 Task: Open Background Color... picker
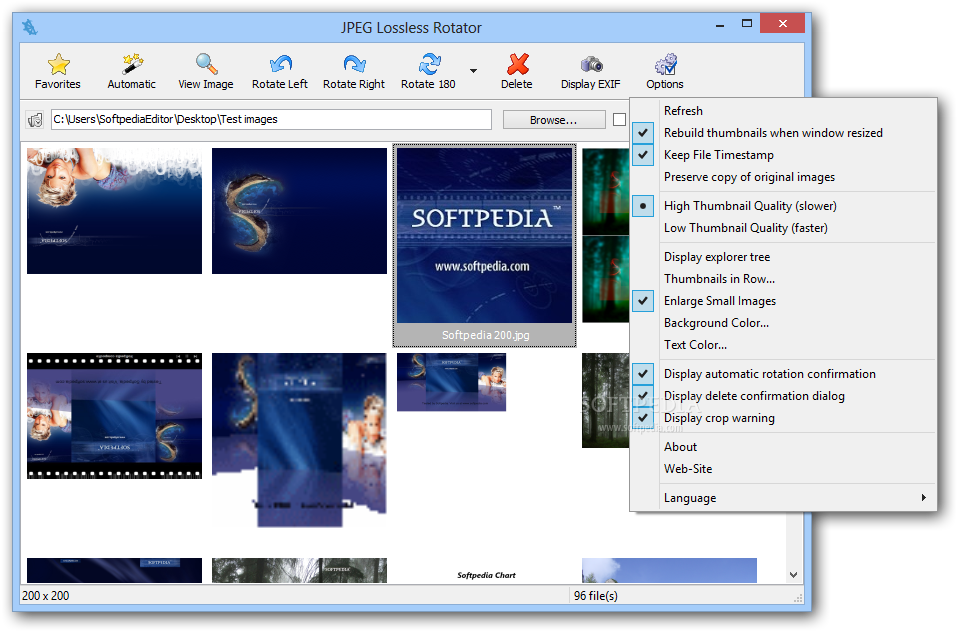click(716, 323)
